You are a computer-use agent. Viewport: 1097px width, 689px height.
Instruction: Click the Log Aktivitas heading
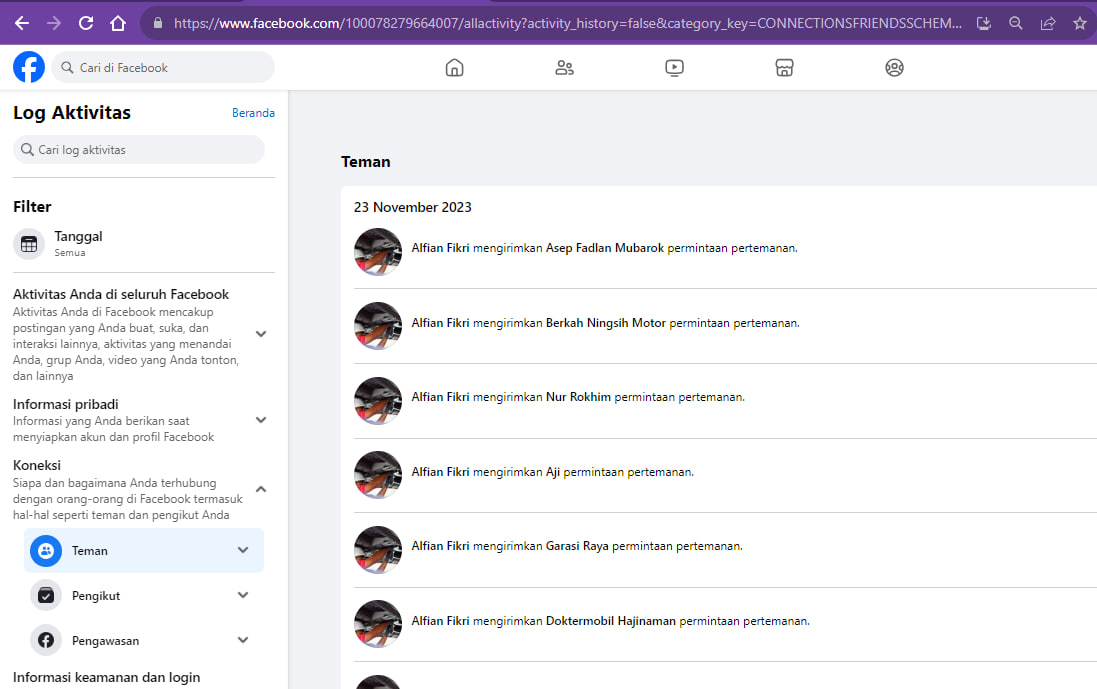click(x=72, y=113)
